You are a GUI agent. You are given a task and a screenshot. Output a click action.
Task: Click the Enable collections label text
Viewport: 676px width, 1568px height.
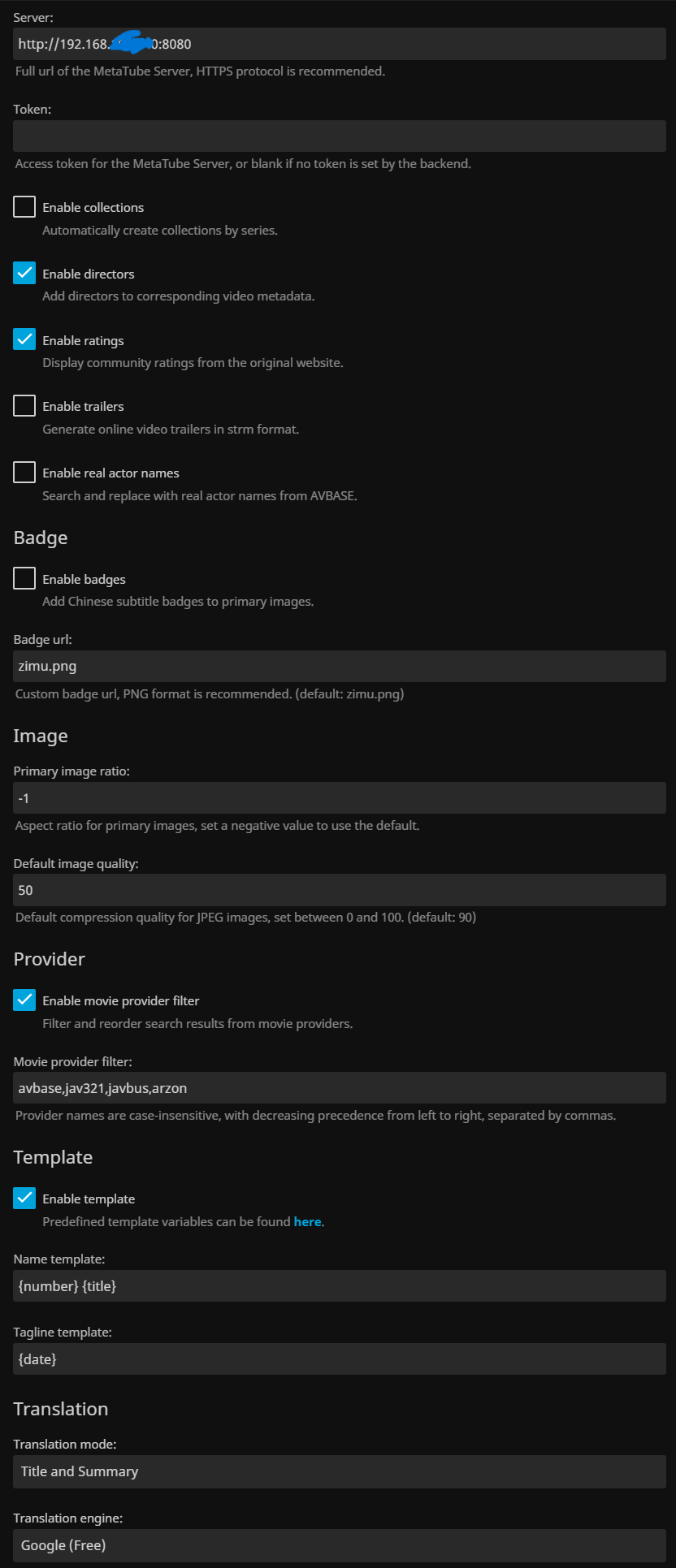pos(93,208)
